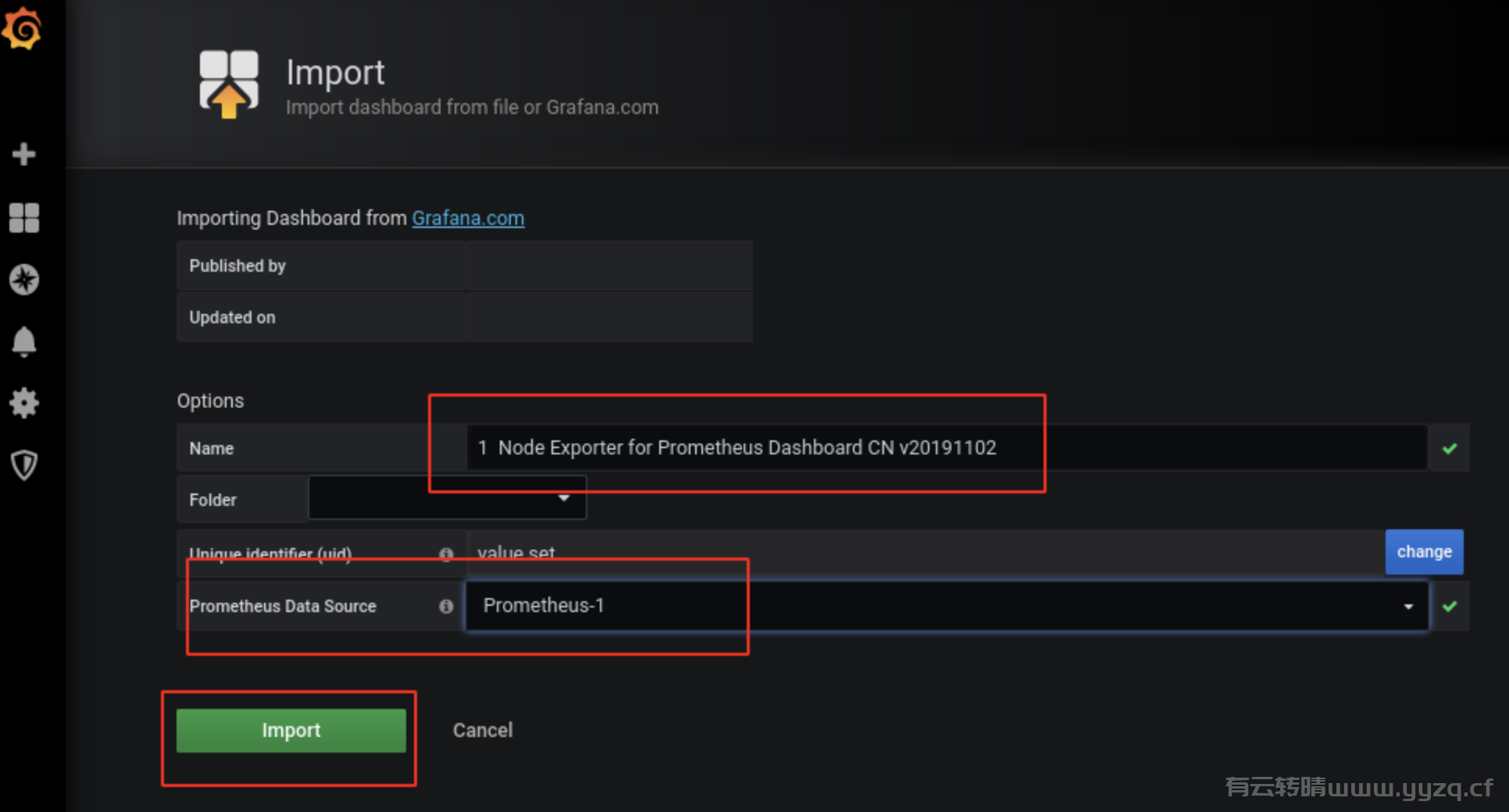Click the 'Name' option label
The width and height of the screenshot is (1509, 812).
211,448
